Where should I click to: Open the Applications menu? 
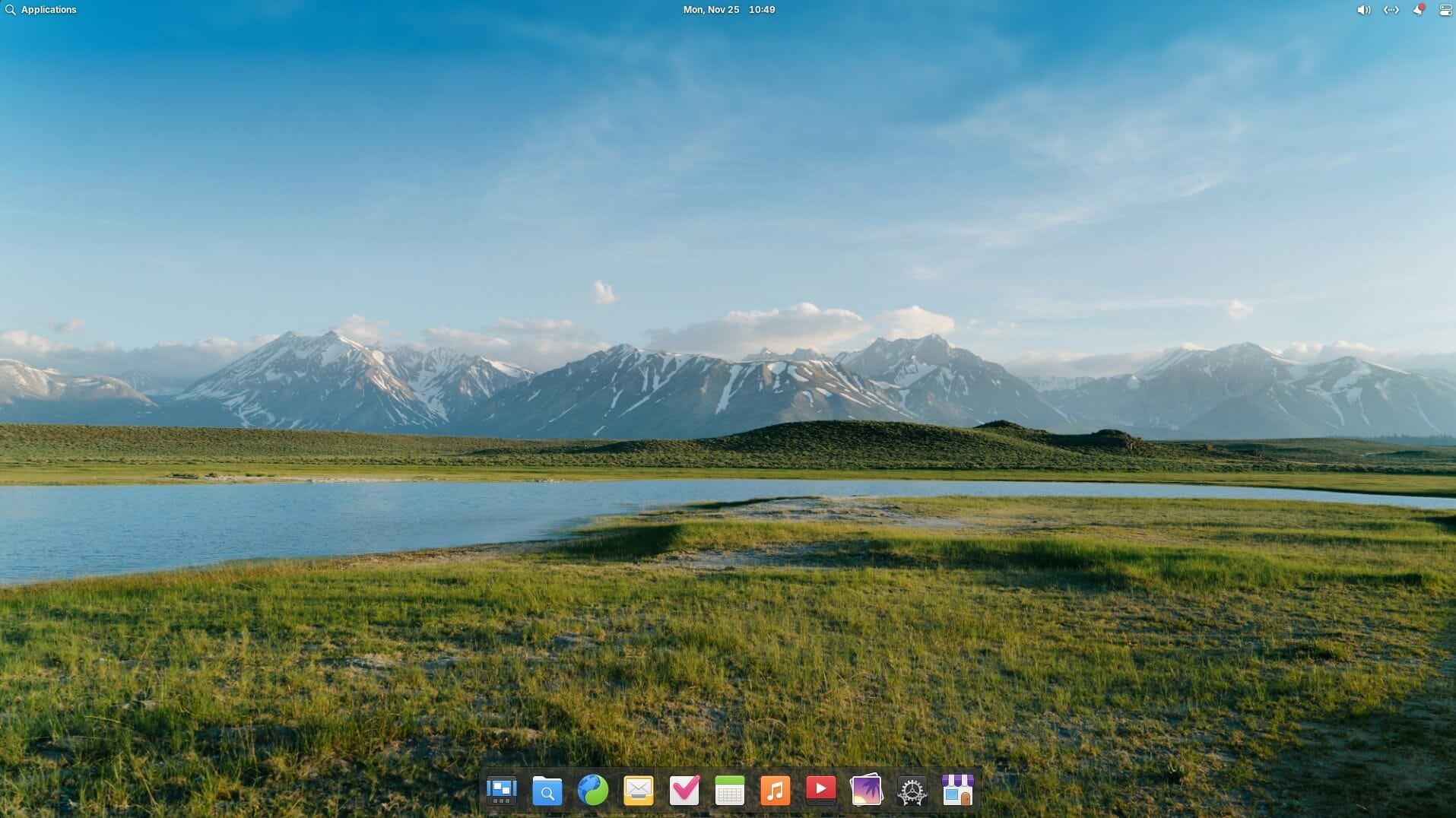pyautogui.click(x=42, y=9)
